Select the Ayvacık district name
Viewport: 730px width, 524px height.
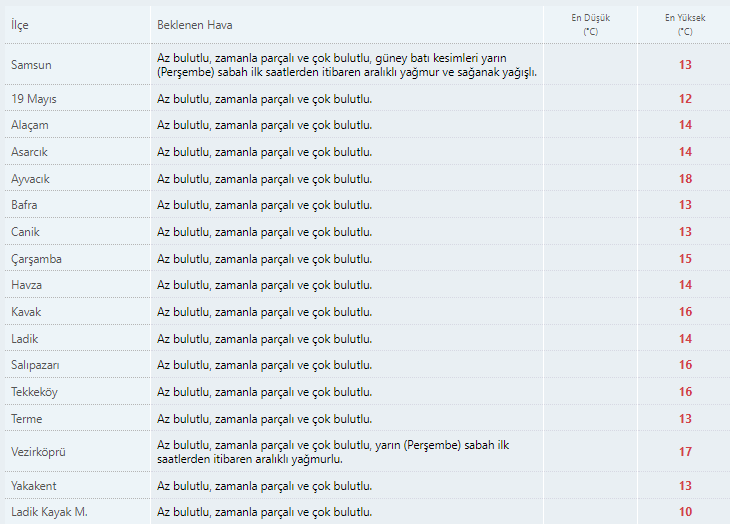(30, 179)
